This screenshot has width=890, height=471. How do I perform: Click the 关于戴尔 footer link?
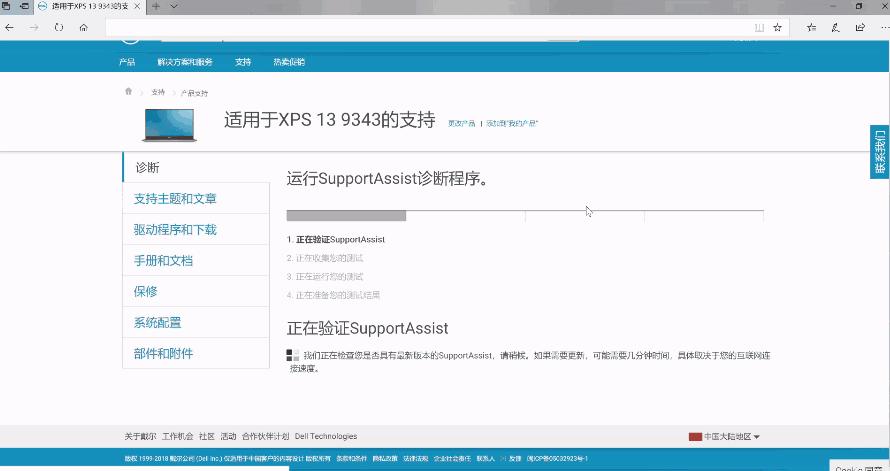pyautogui.click(x=140, y=436)
